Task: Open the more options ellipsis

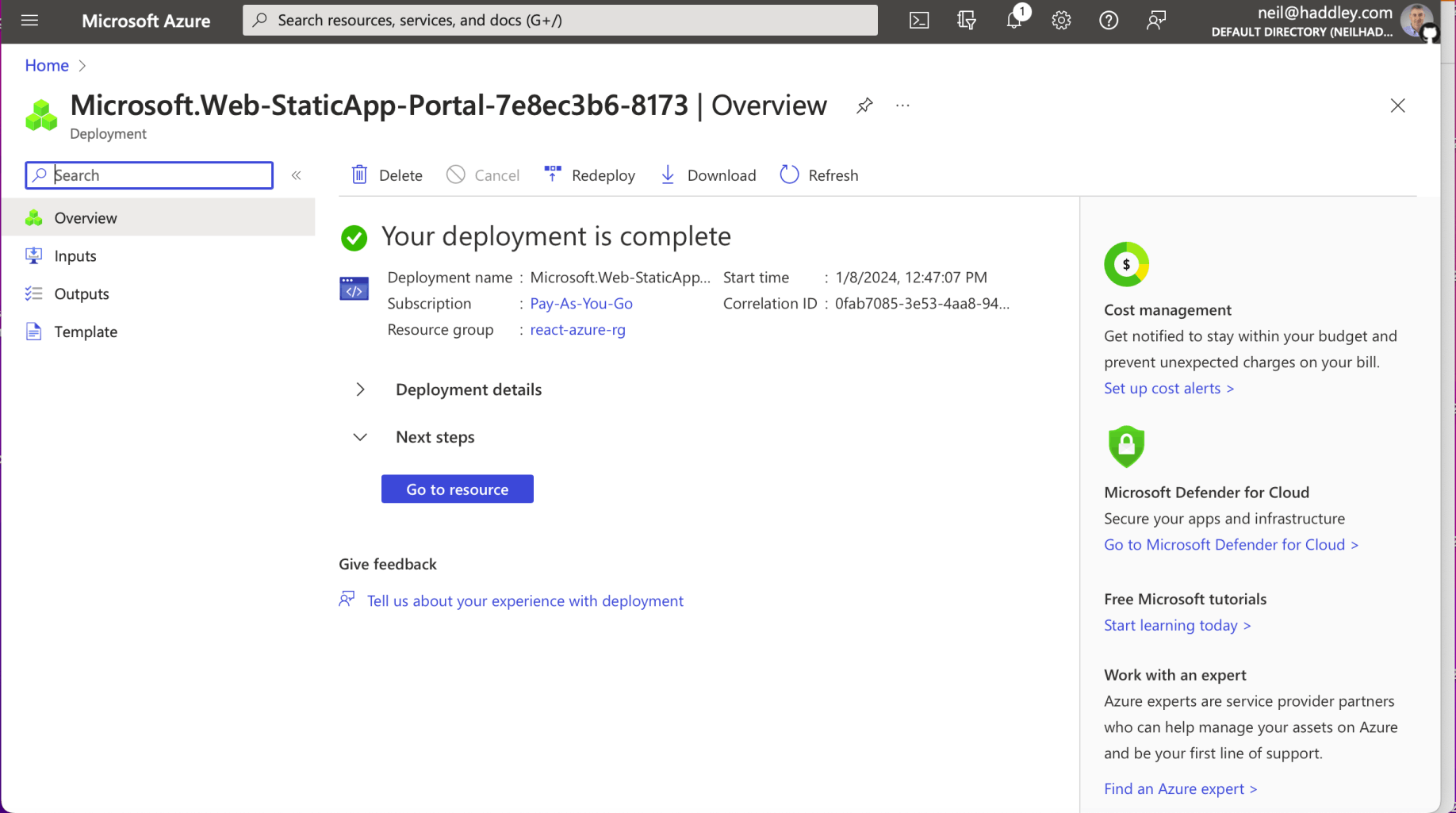Action: pyautogui.click(x=902, y=105)
